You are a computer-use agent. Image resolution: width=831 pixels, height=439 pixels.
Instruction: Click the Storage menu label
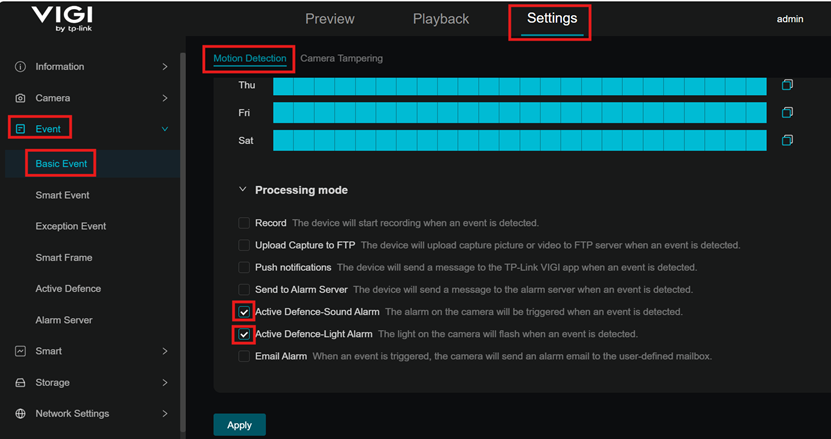coord(52,382)
